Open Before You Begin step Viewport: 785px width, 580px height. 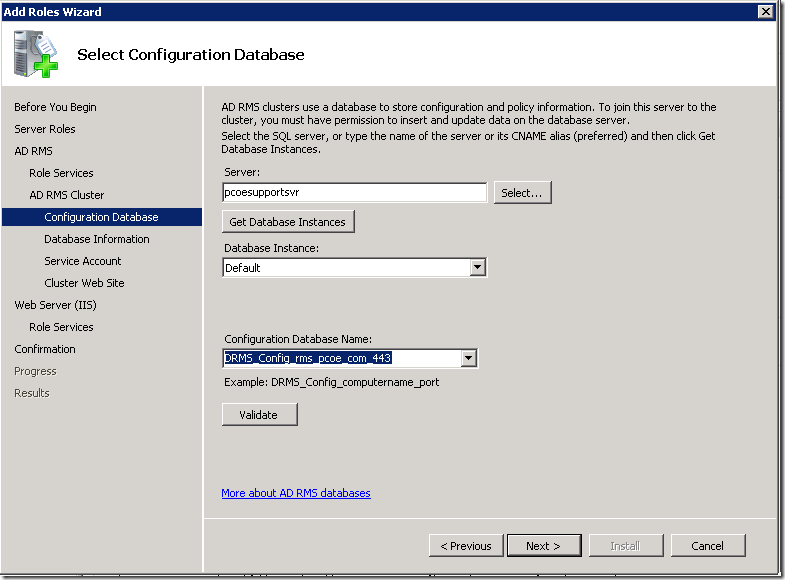tap(55, 107)
